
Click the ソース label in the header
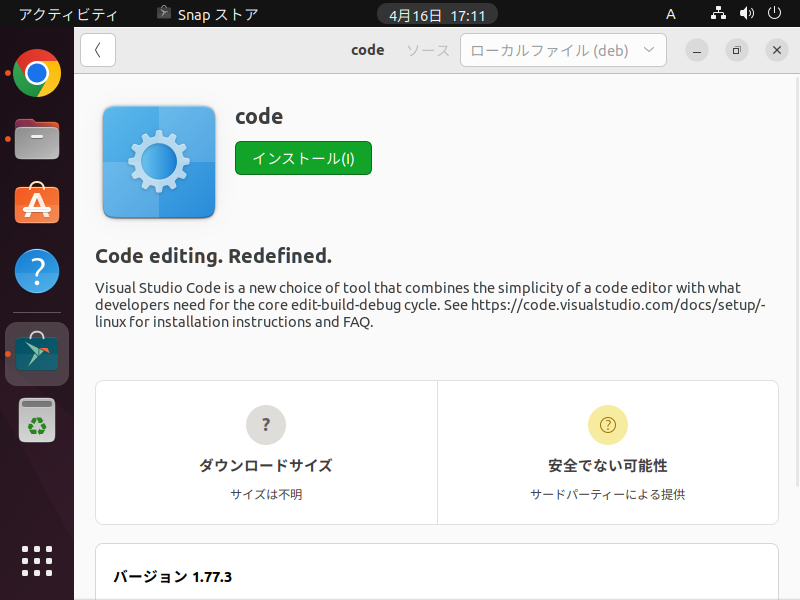point(428,51)
